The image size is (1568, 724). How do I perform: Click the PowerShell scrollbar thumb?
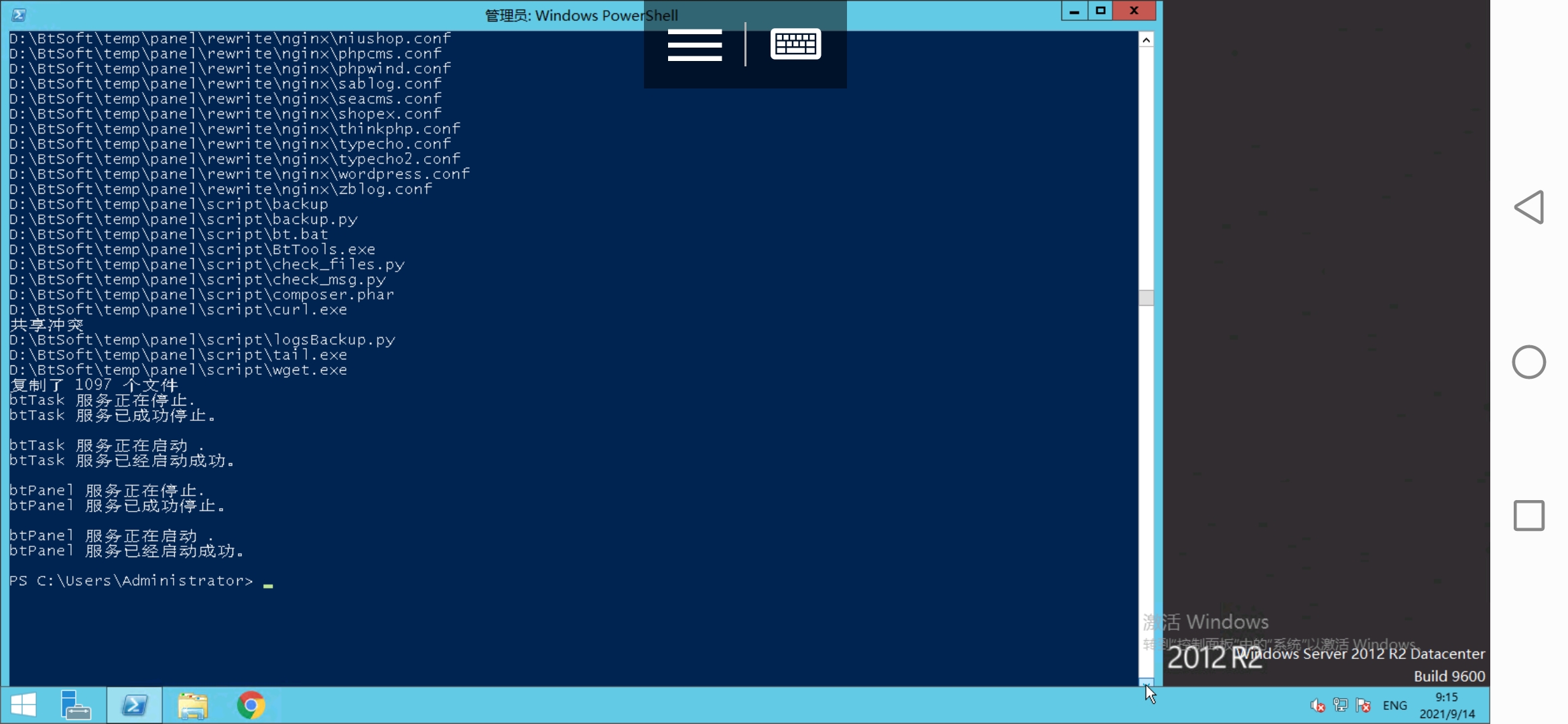point(1147,298)
